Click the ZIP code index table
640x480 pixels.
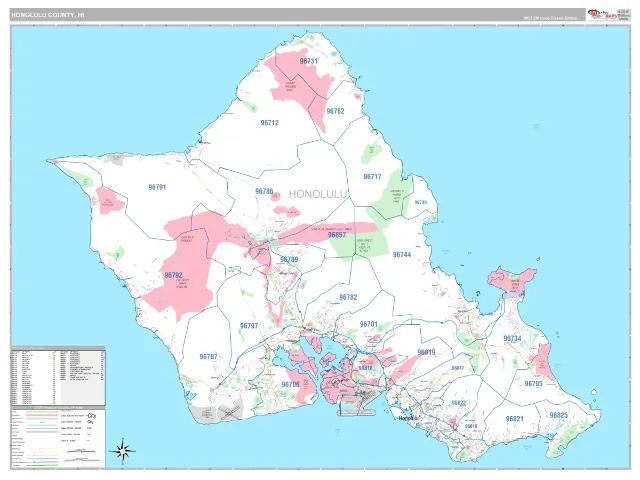[x=58, y=376]
